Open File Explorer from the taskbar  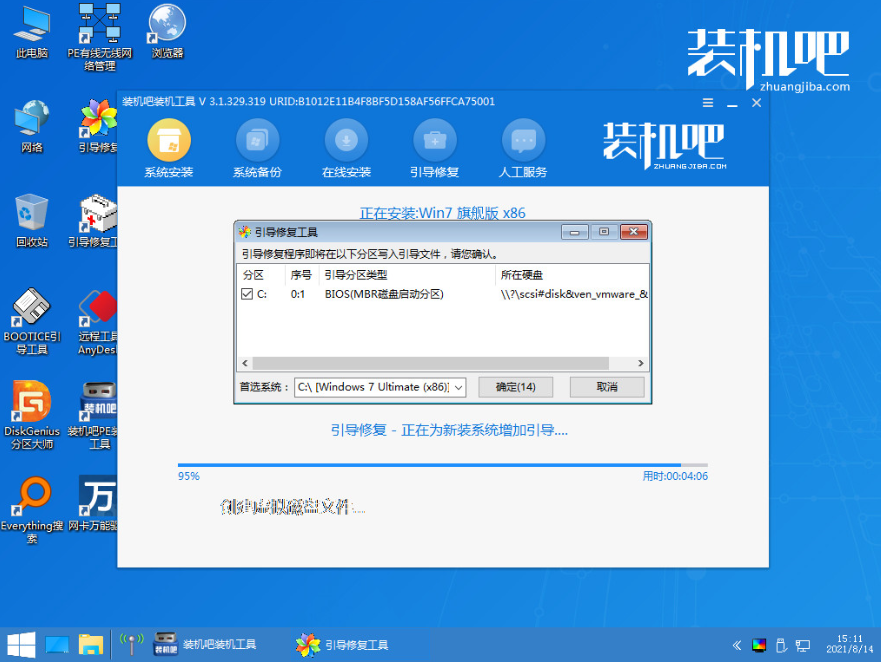90,645
